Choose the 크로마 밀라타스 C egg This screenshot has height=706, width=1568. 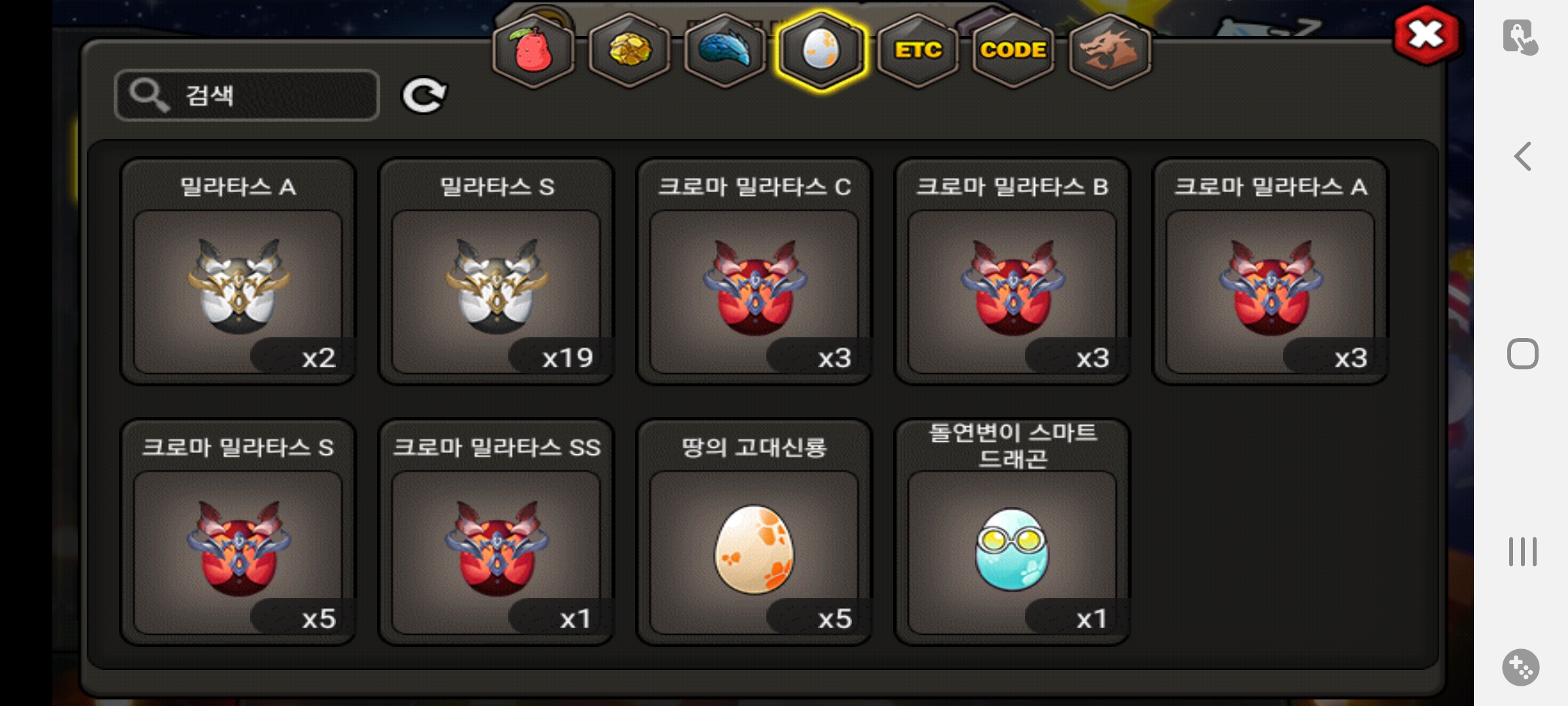point(755,272)
